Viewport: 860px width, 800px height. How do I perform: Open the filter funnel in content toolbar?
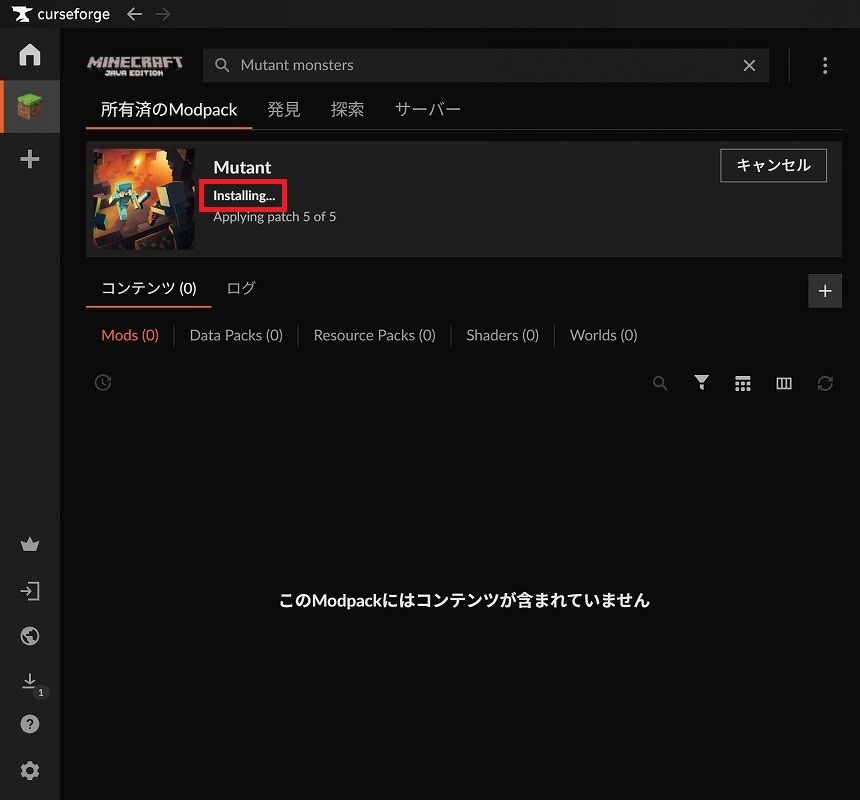702,383
